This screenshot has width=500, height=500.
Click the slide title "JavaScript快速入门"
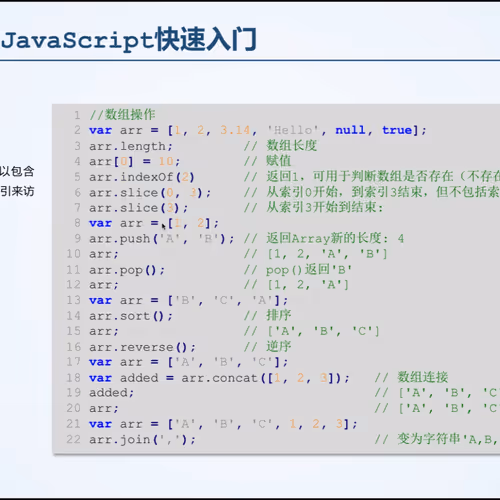point(129,40)
